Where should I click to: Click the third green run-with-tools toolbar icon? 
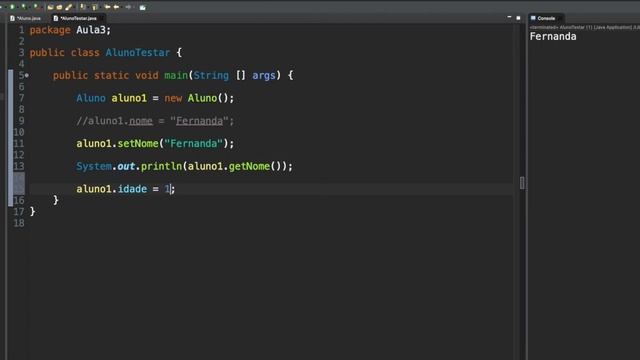(36, 7)
